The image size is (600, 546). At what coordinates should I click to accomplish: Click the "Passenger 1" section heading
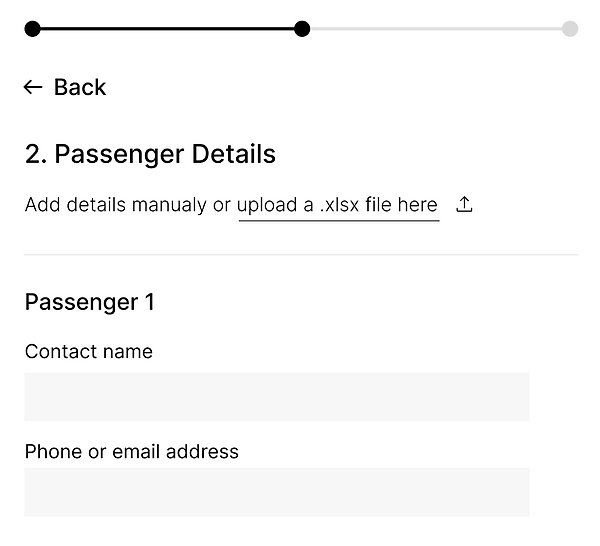click(90, 302)
